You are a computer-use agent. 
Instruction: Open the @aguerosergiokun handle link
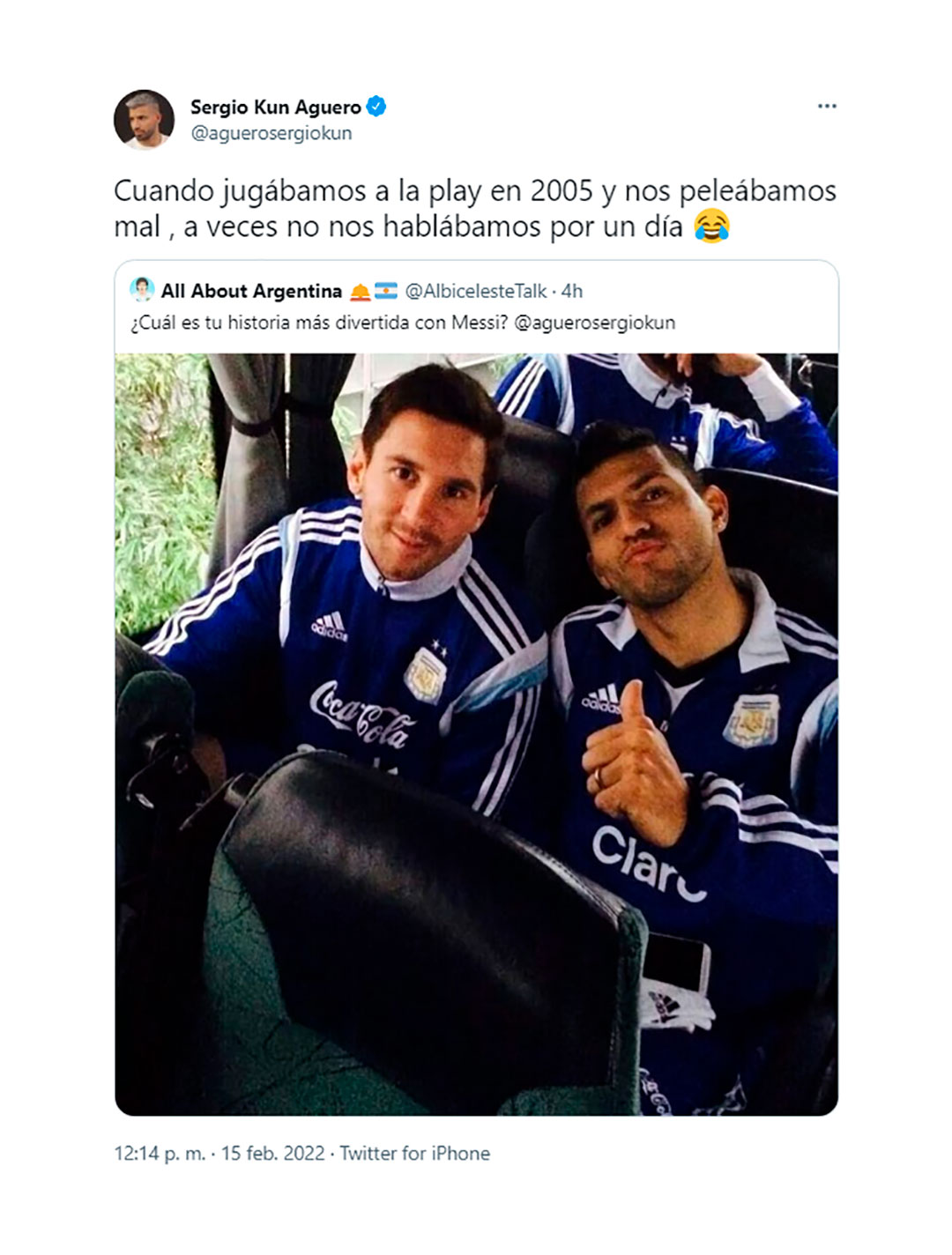point(271,133)
